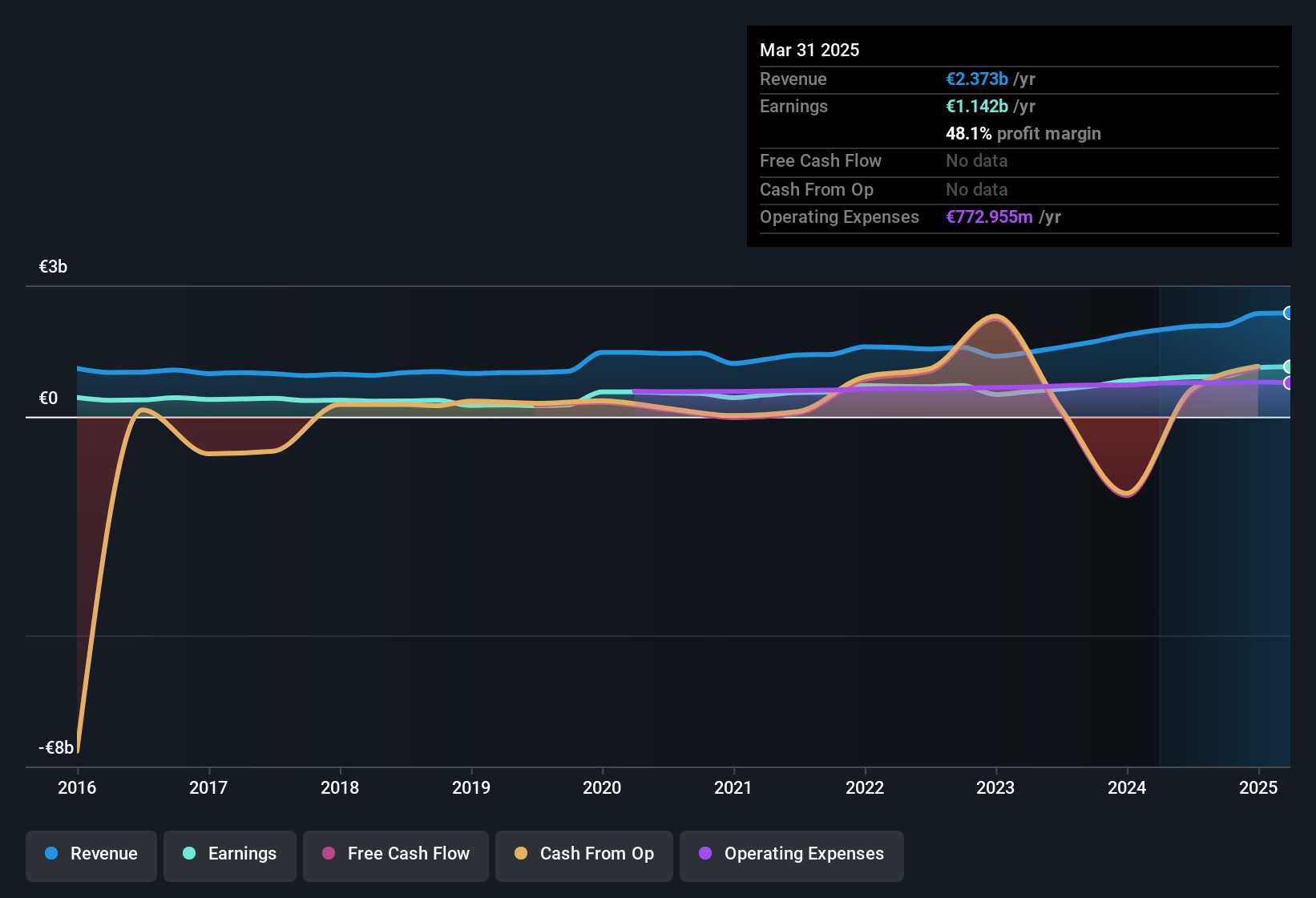
Task: Click No data beside Free Cash Flow
Action: pyautogui.click(x=977, y=160)
